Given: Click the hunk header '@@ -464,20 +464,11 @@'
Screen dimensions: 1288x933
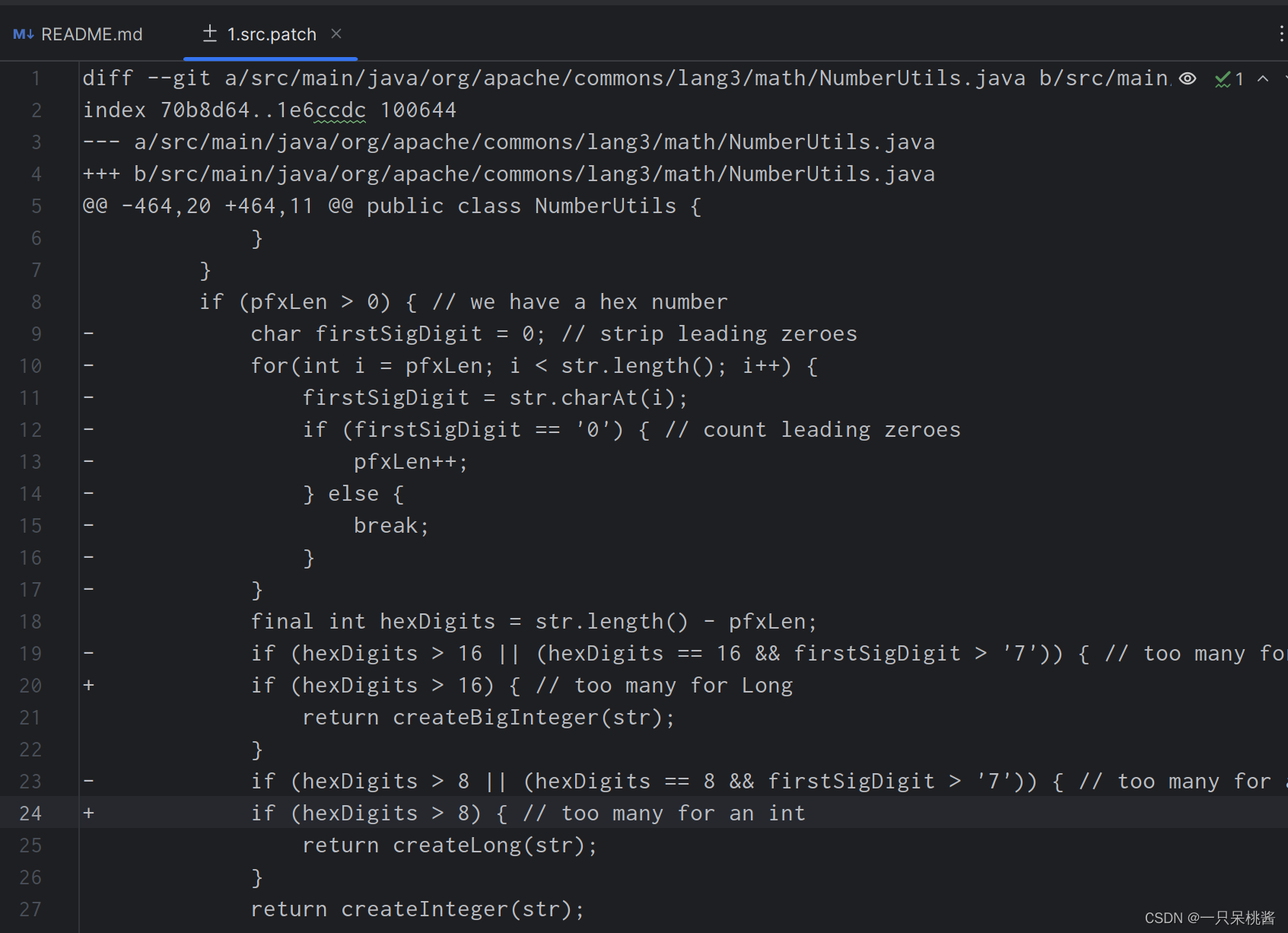Looking at the screenshot, I should (x=218, y=206).
